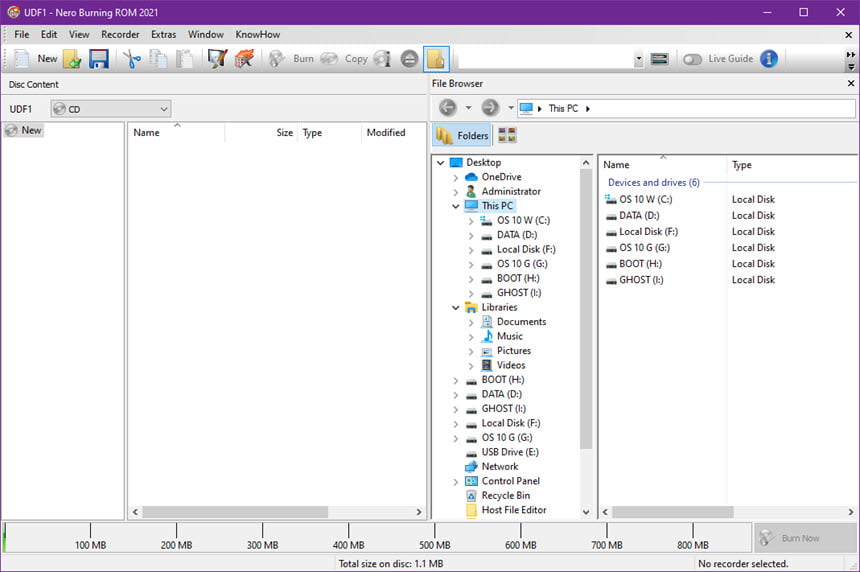Select DATA (D:) in the drives list
860x572 pixels.
pyautogui.click(x=639, y=216)
